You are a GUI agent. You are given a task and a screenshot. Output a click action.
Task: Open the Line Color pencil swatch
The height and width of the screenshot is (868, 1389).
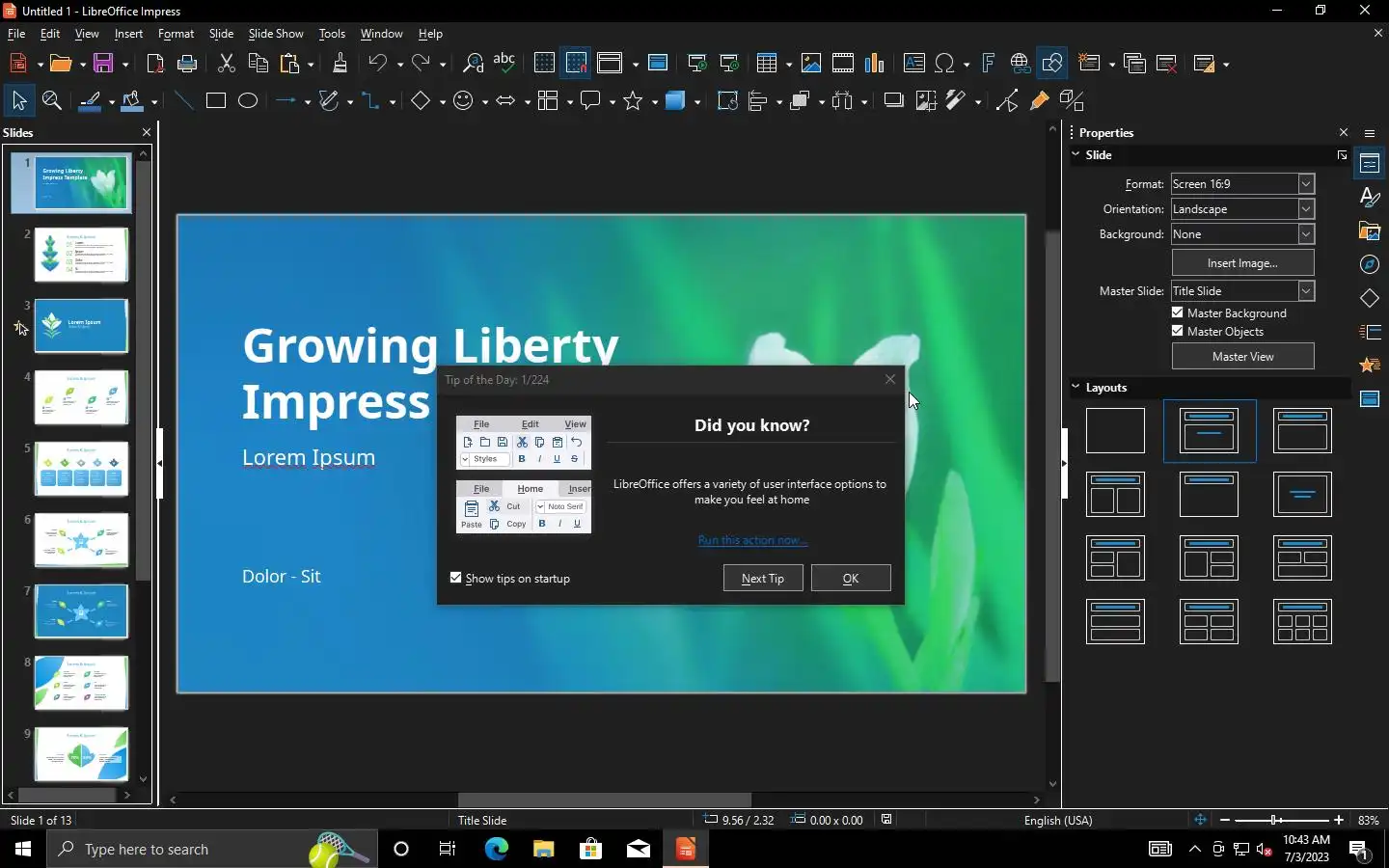click(91, 100)
